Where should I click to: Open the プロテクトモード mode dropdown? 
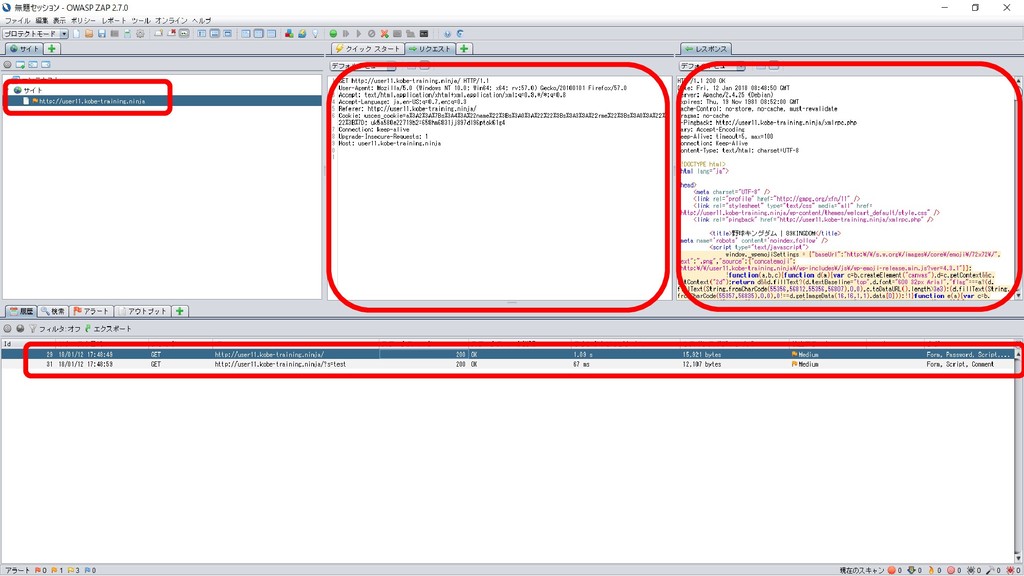(35, 34)
